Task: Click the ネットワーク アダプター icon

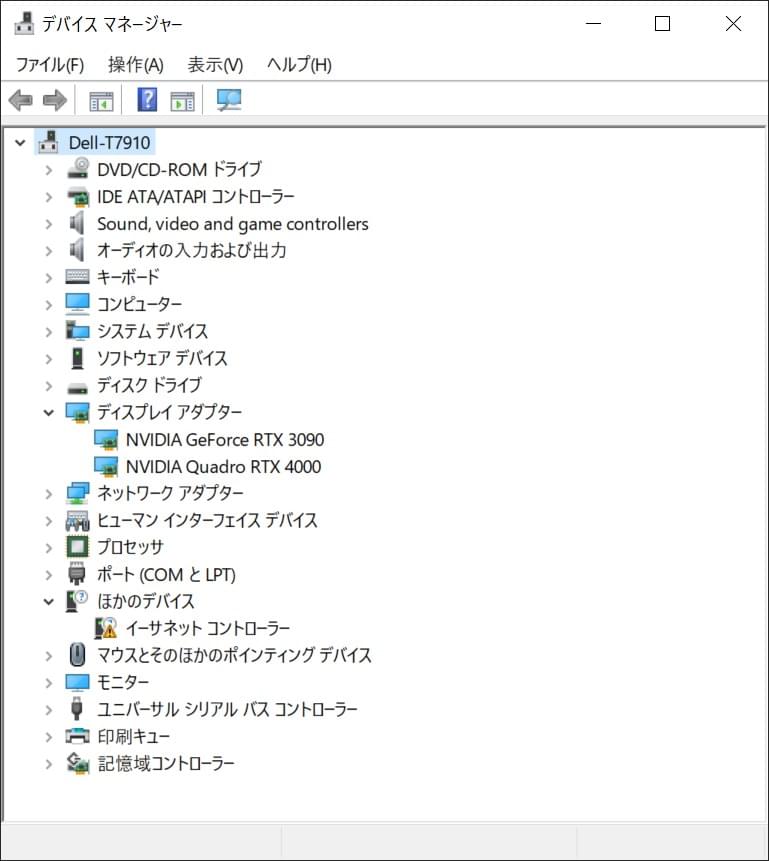Action: pyautogui.click(x=77, y=493)
